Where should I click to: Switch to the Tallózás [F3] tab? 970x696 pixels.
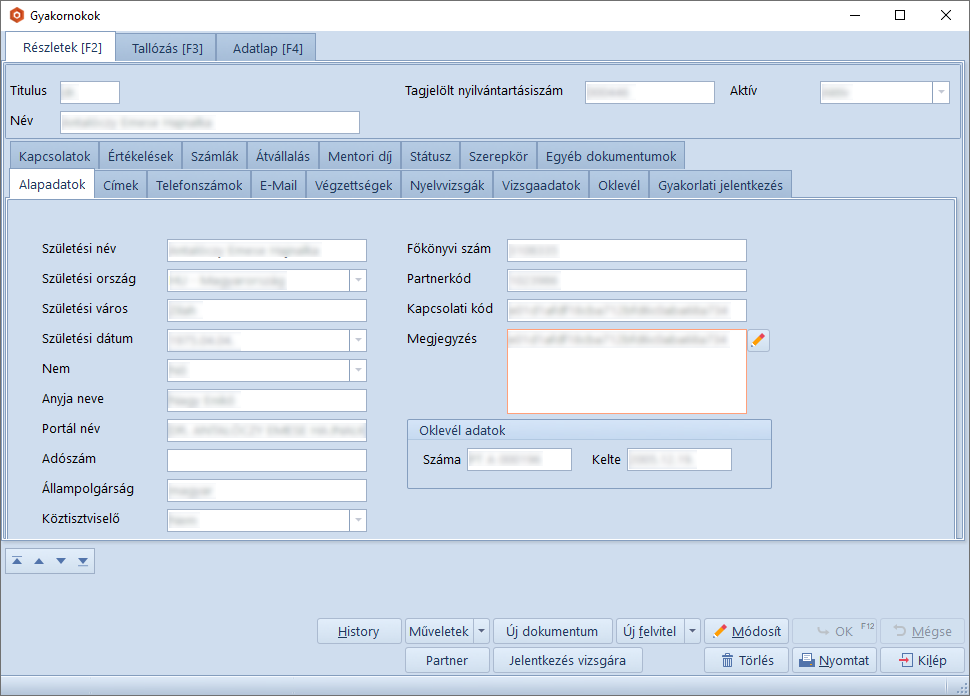(x=167, y=48)
